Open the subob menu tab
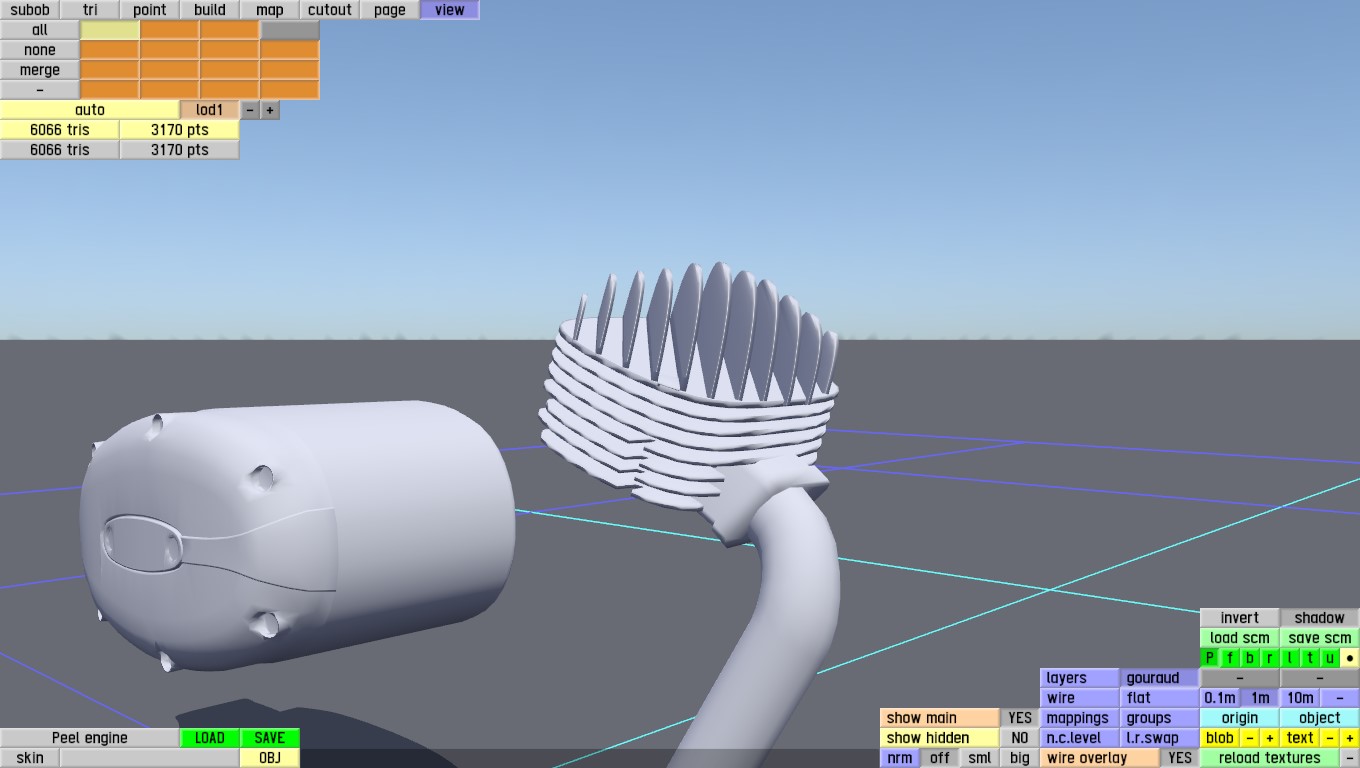The width and height of the screenshot is (1360, 768). [x=30, y=10]
